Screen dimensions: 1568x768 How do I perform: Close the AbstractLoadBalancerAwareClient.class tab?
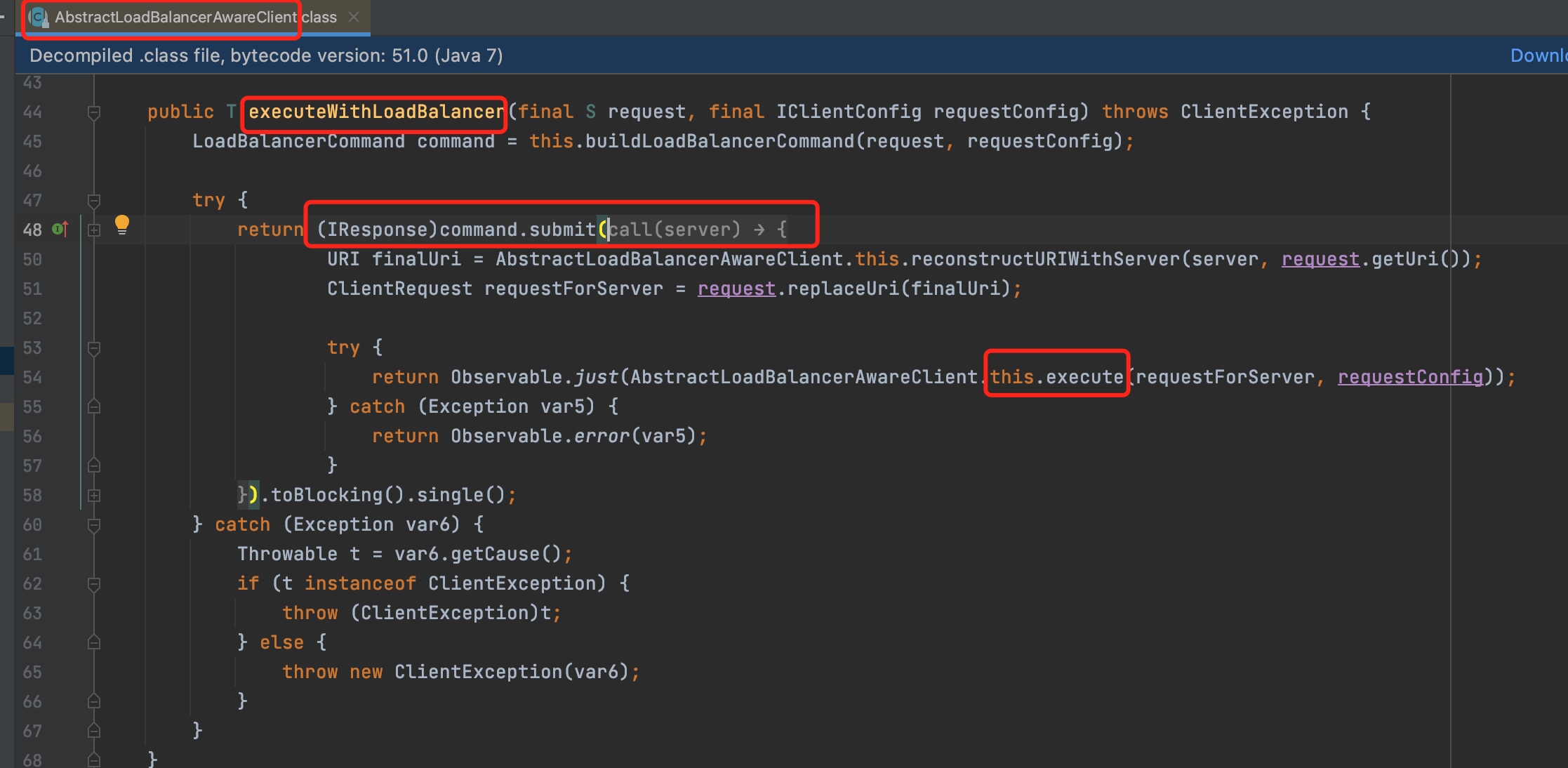click(354, 17)
